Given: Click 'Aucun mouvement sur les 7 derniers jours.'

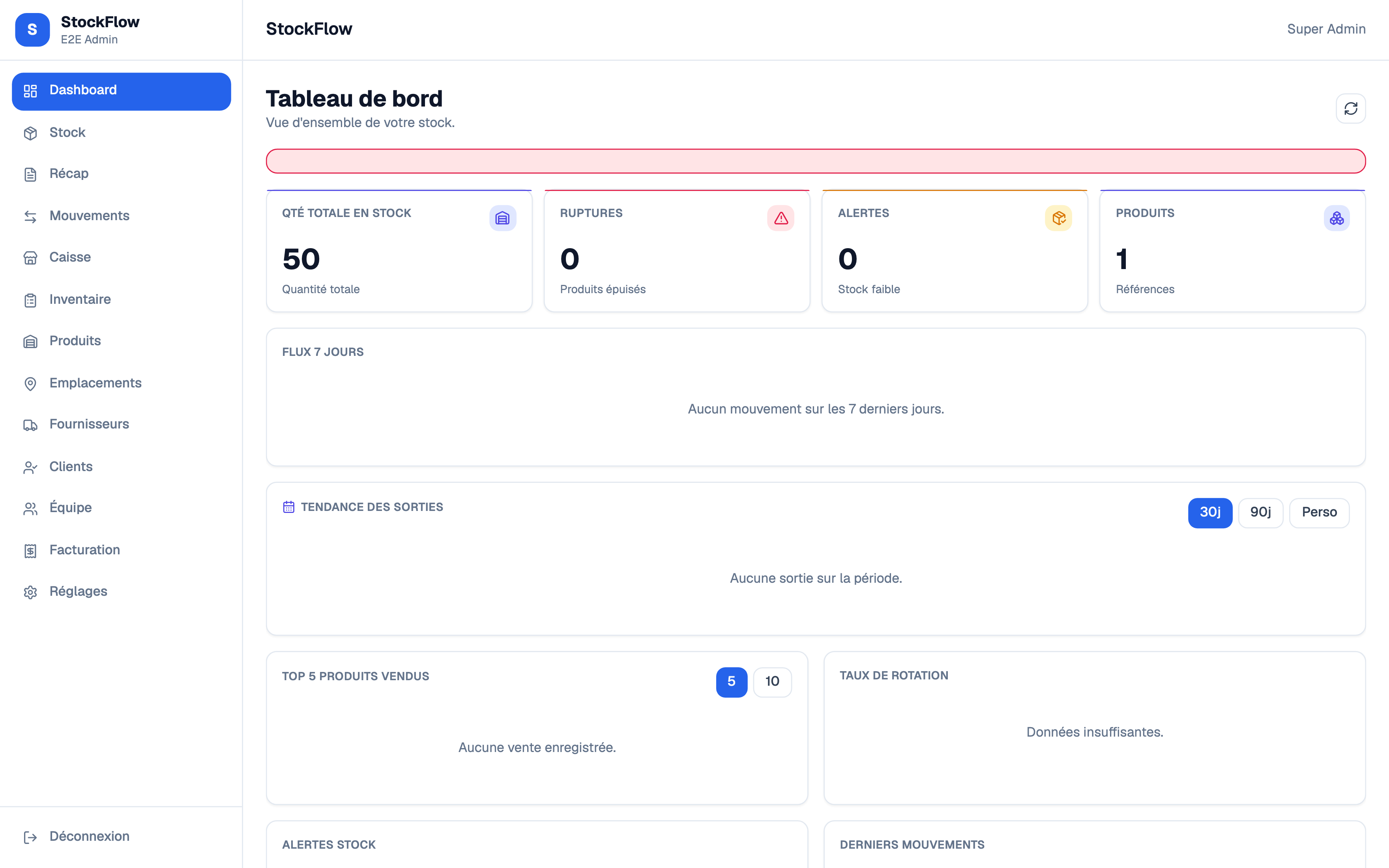Looking at the screenshot, I should [816, 409].
